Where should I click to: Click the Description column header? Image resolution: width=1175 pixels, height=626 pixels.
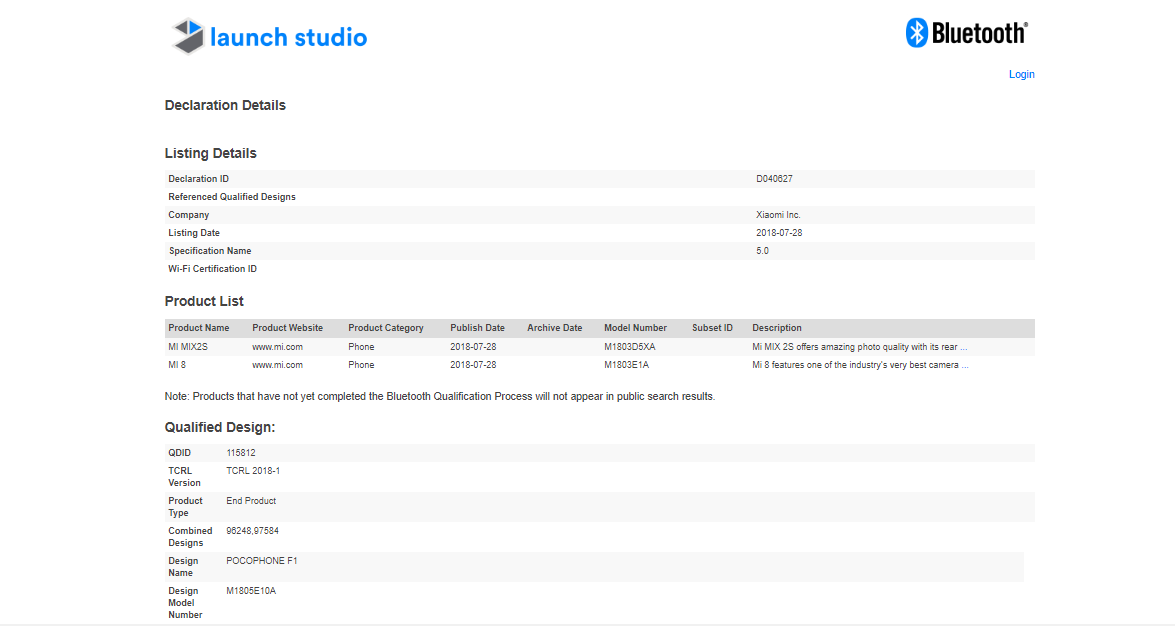777,328
